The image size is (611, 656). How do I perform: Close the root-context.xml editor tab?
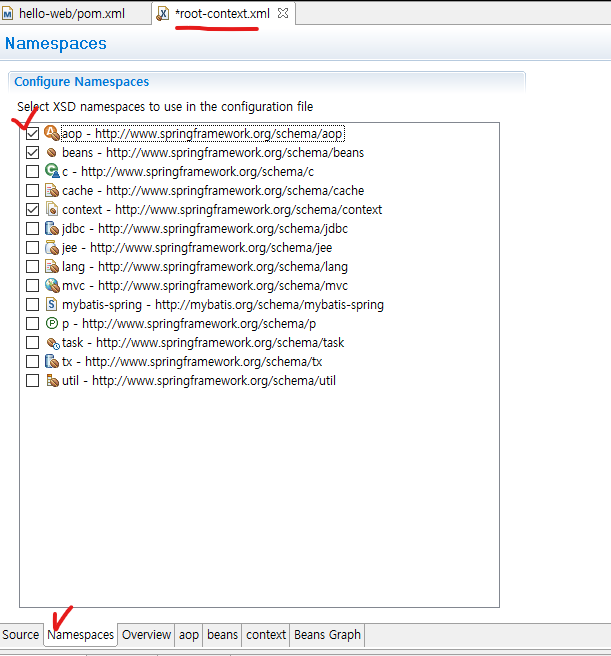coord(283,13)
